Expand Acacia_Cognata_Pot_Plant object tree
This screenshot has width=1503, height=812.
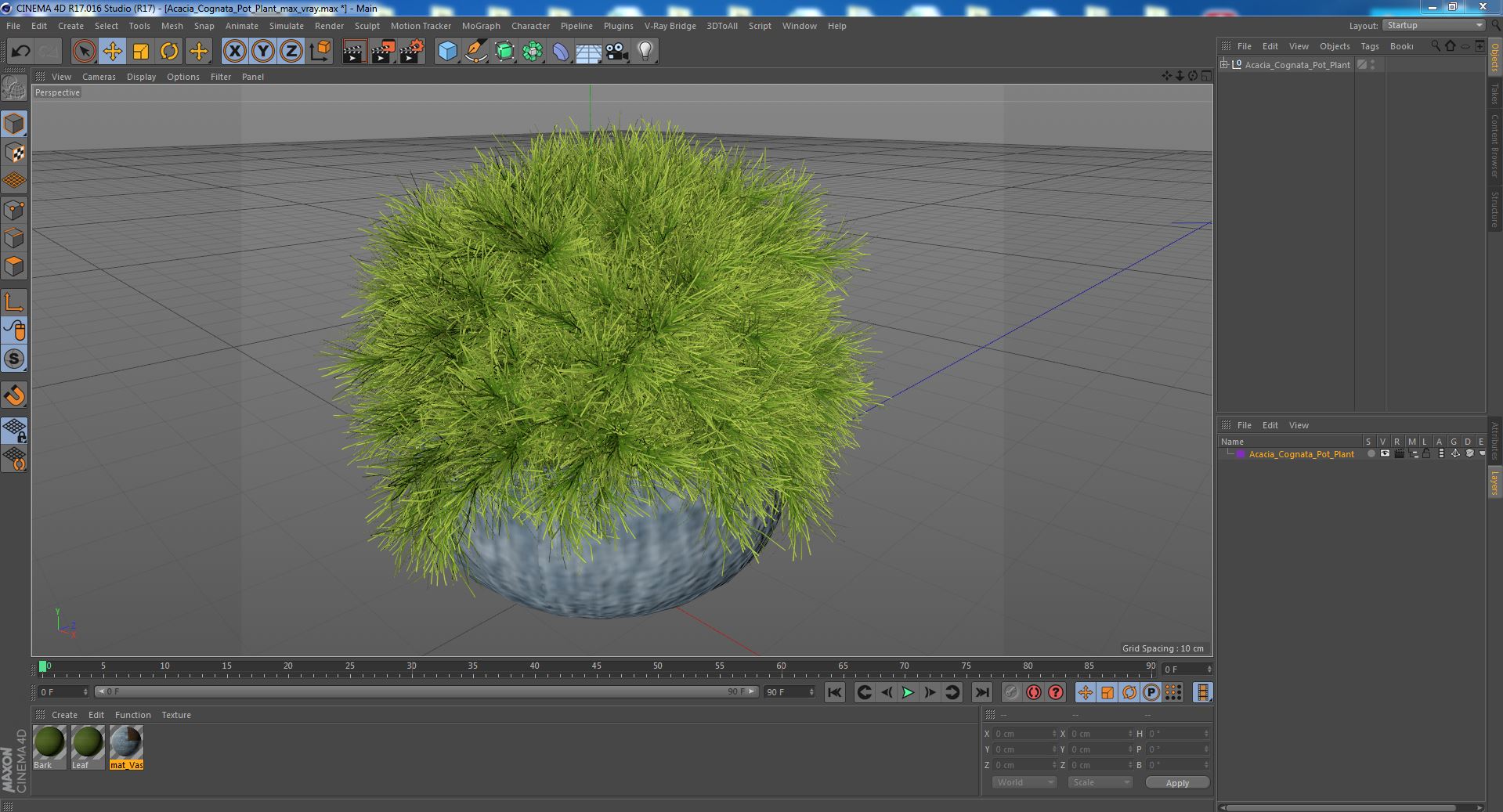coord(1224,65)
